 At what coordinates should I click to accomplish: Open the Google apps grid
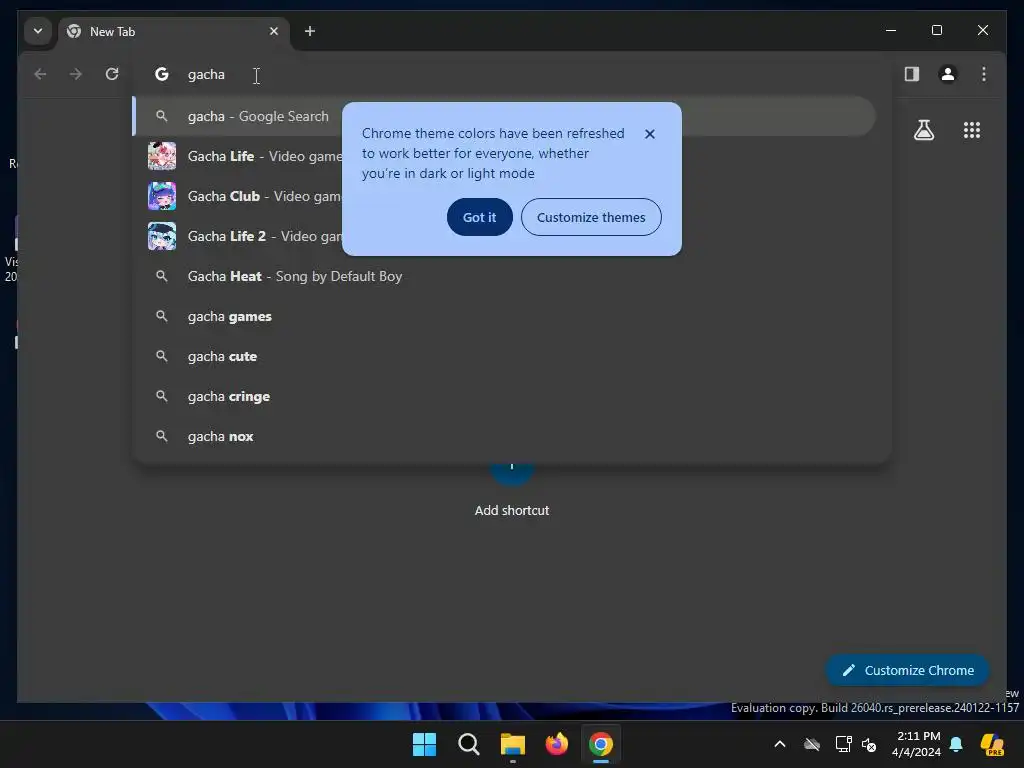pos(972,130)
